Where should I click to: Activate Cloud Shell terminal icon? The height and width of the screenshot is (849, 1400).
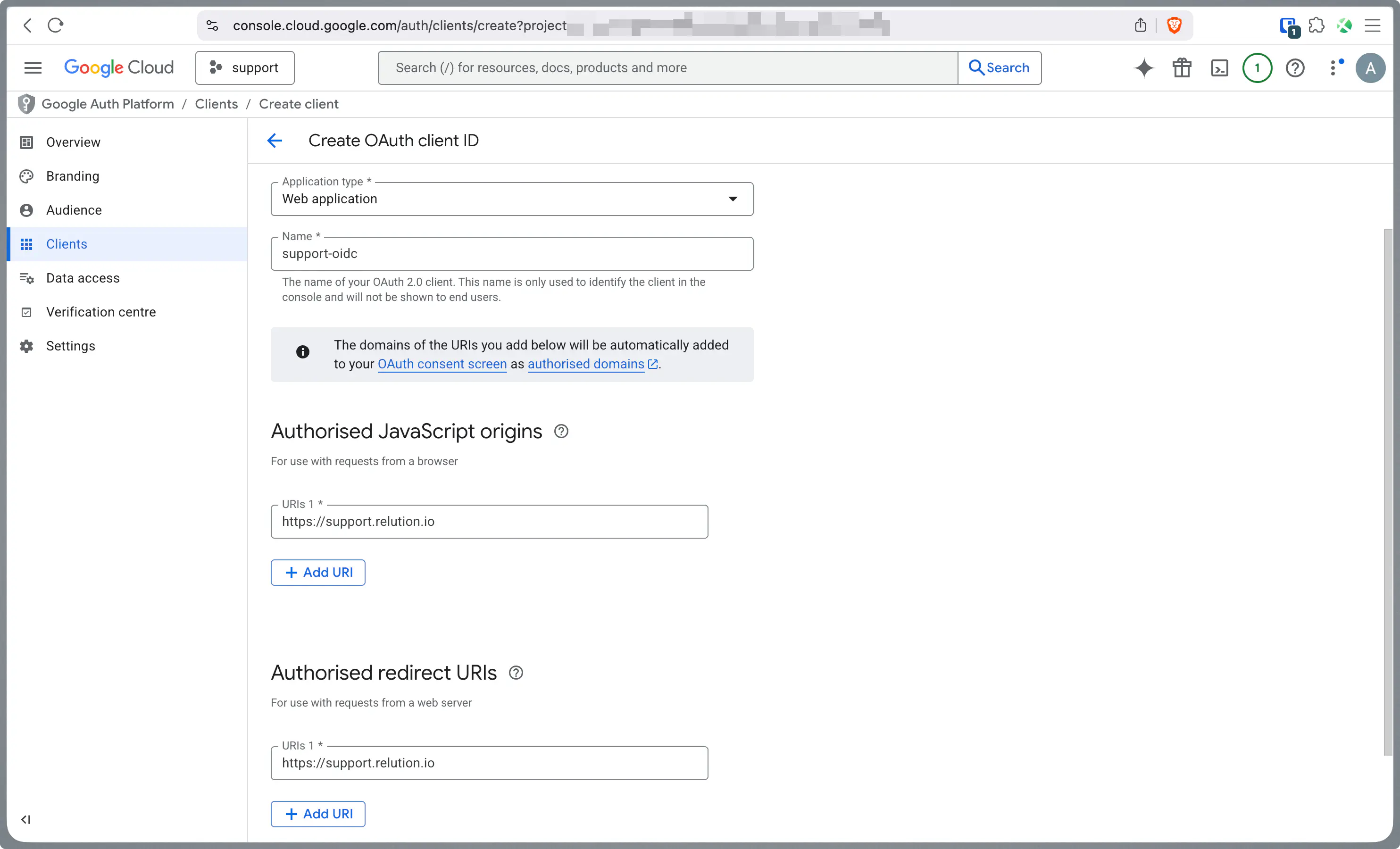click(1219, 67)
